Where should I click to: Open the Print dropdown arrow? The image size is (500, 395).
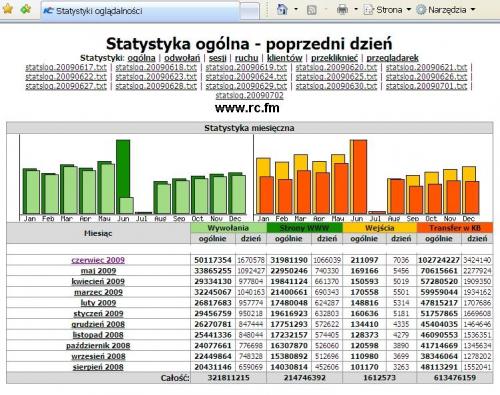pos(356,10)
